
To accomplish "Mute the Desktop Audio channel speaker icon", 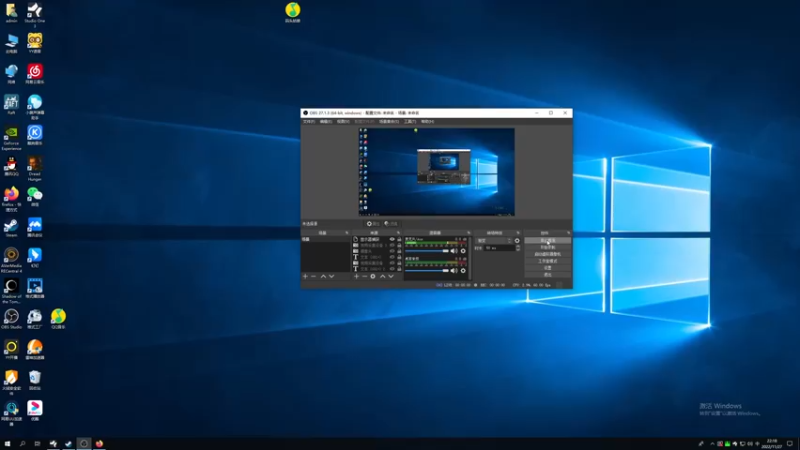I will [454, 270].
